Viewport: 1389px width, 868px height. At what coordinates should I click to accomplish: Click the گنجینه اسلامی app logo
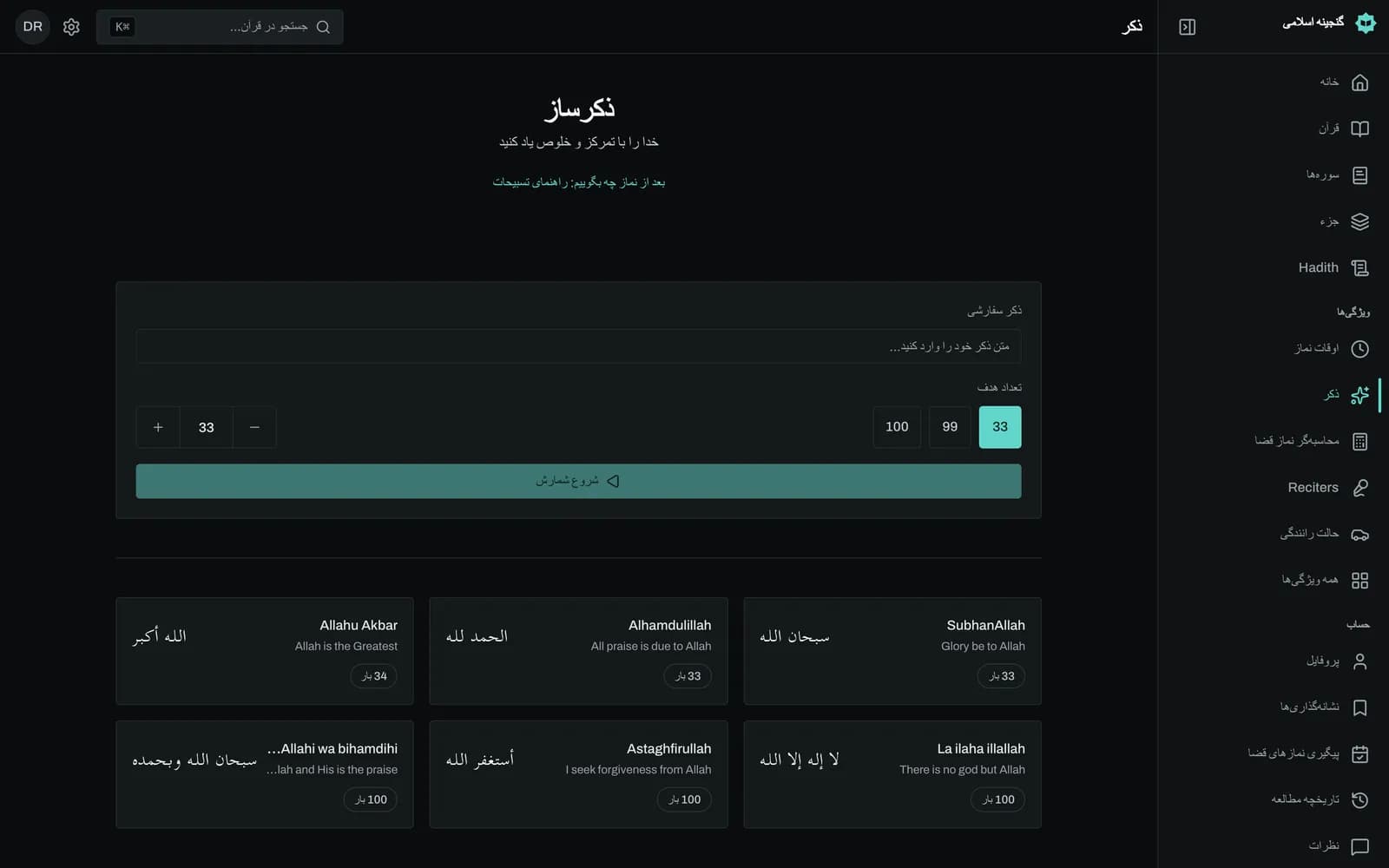click(1366, 23)
